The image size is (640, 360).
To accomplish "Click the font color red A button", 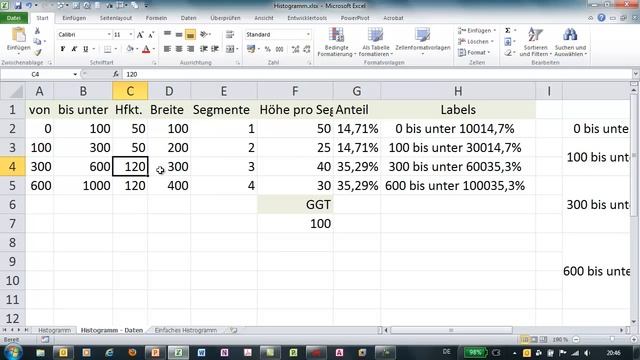I will (146, 49).
